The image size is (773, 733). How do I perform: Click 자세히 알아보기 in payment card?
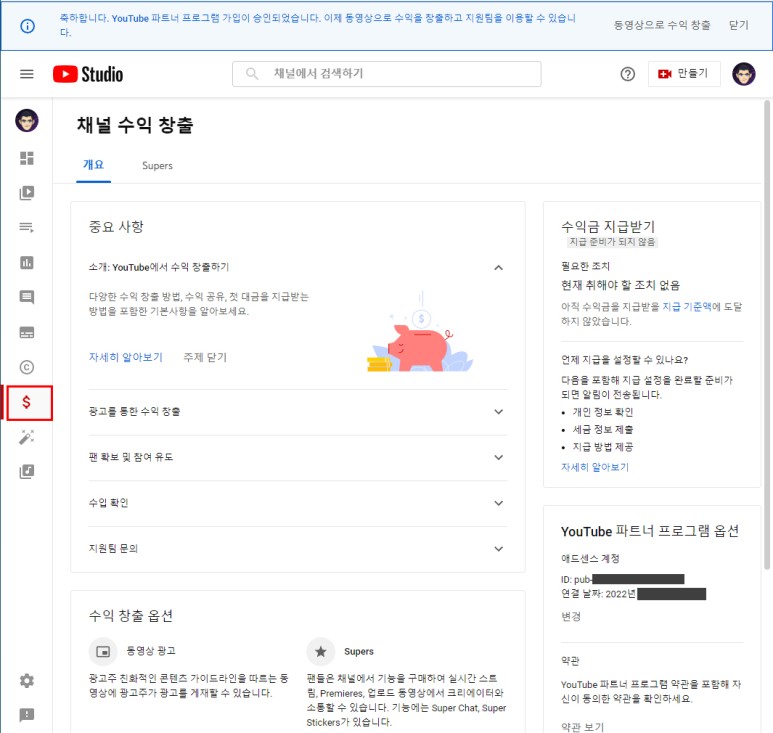(x=595, y=467)
